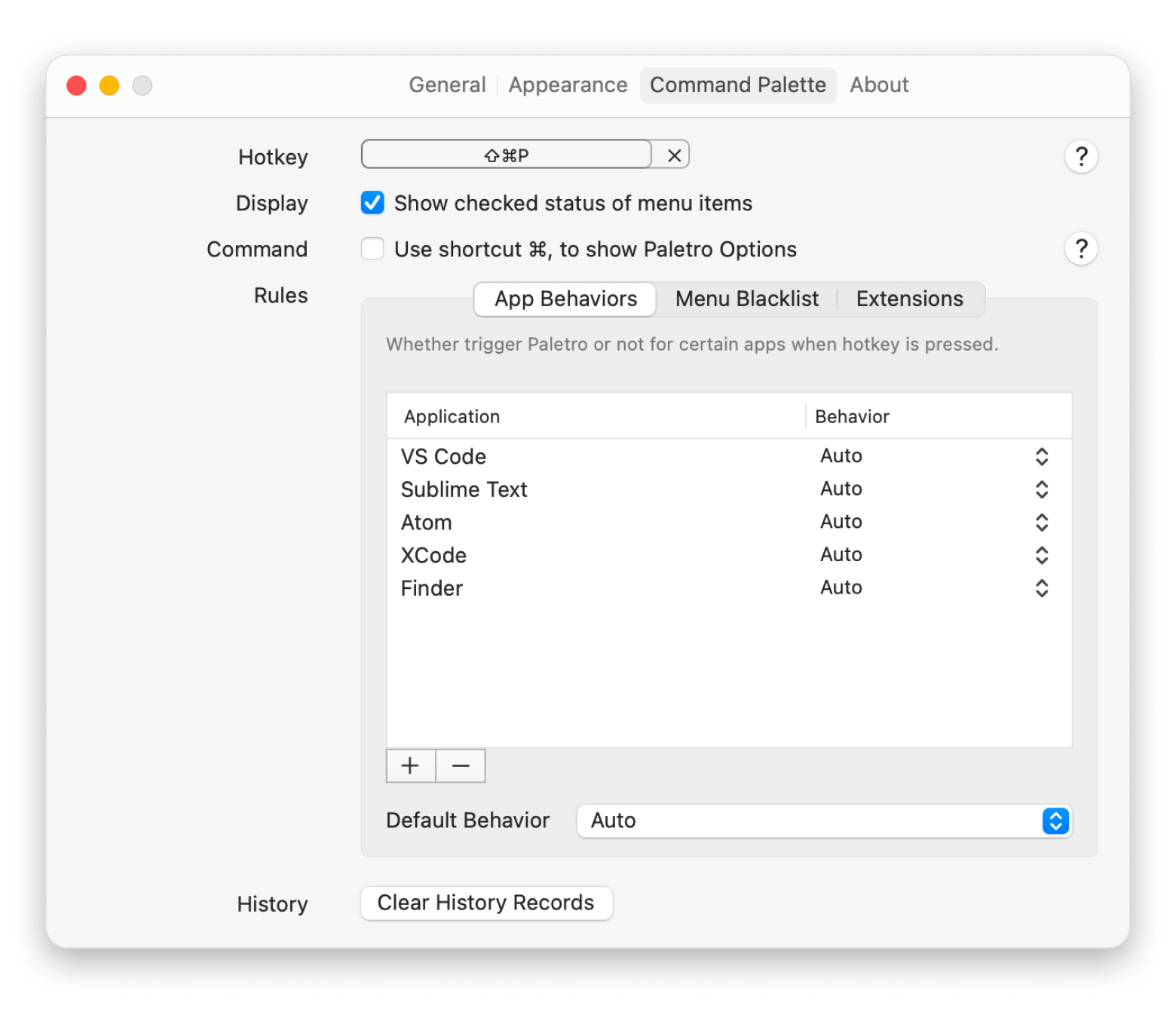Open the VS Code behavior dropdown
Screen dimensions: 1176x1009
pos(935,456)
